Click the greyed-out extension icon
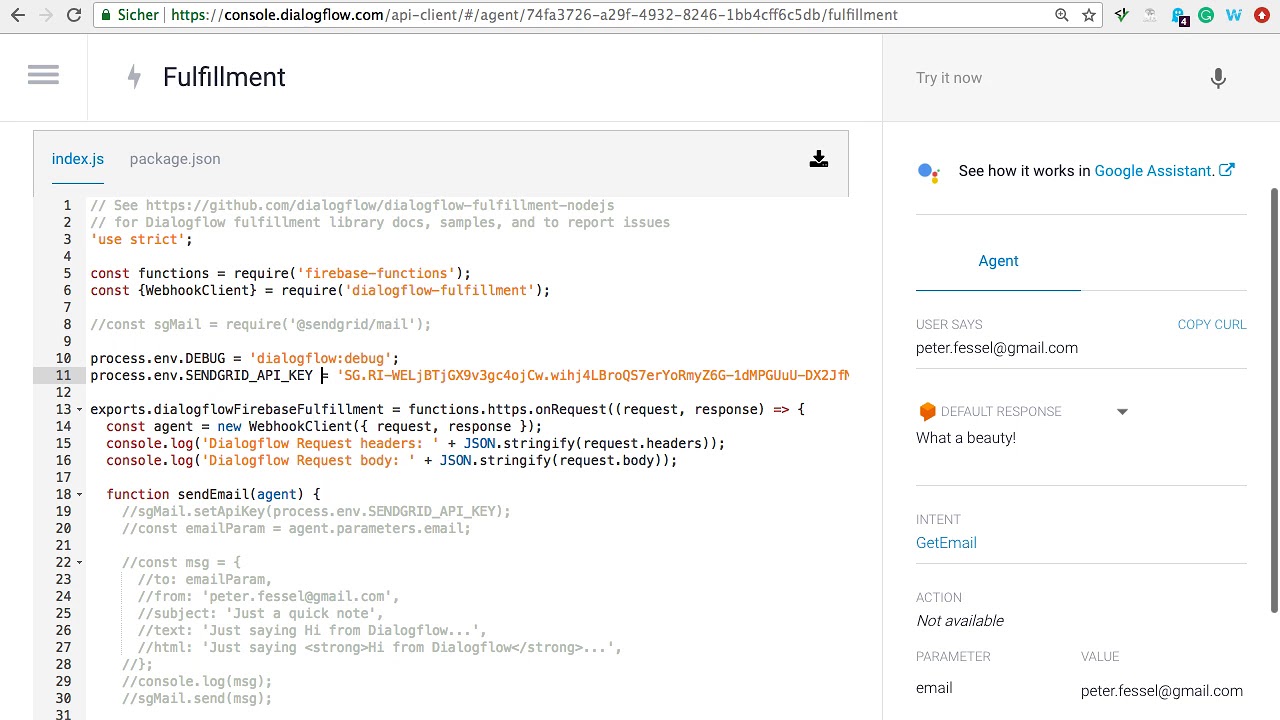The width and height of the screenshot is (1280, 720). click(1150, 15)
